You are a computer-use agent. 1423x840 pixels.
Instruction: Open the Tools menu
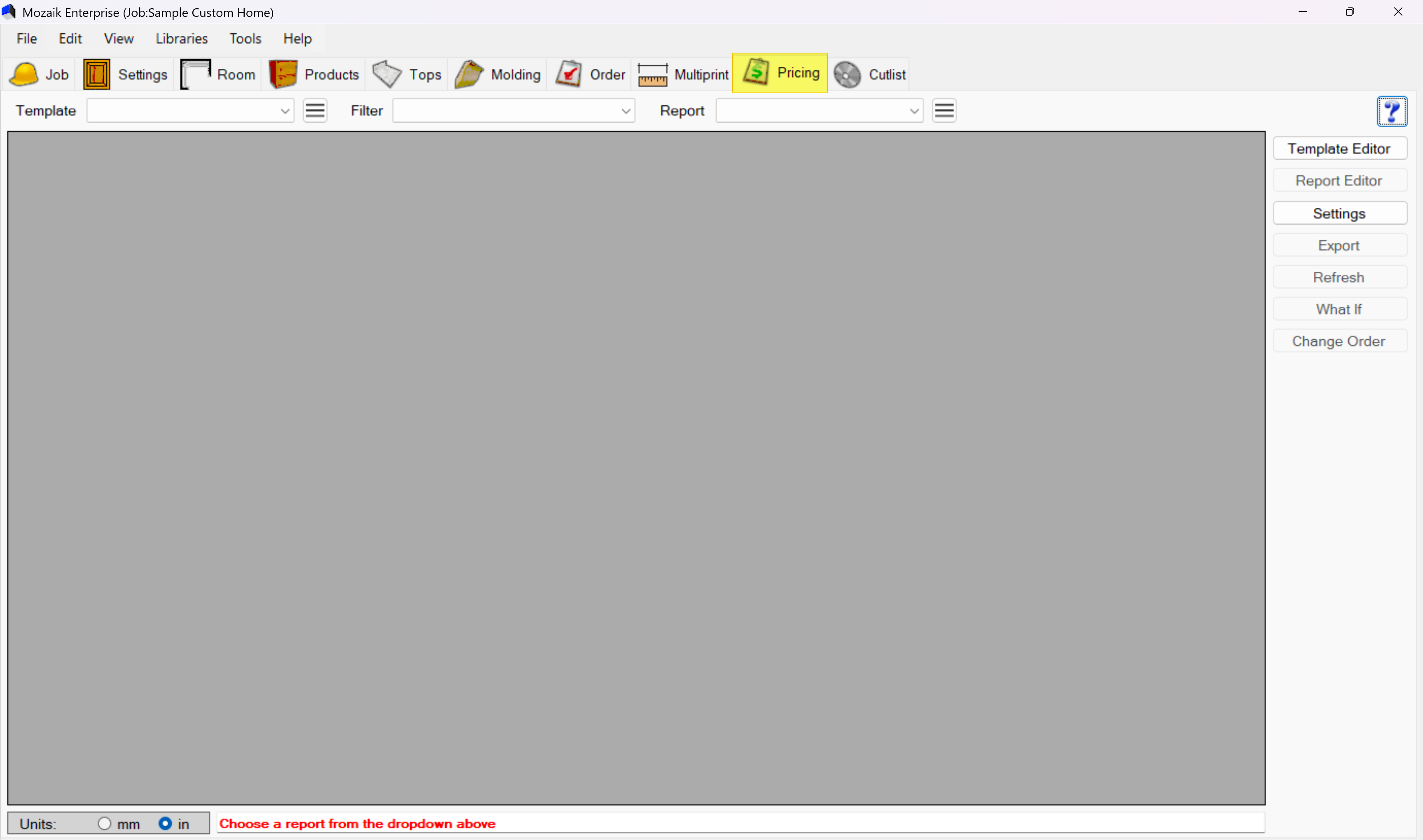pyautogui.click(x=245, y=38)
